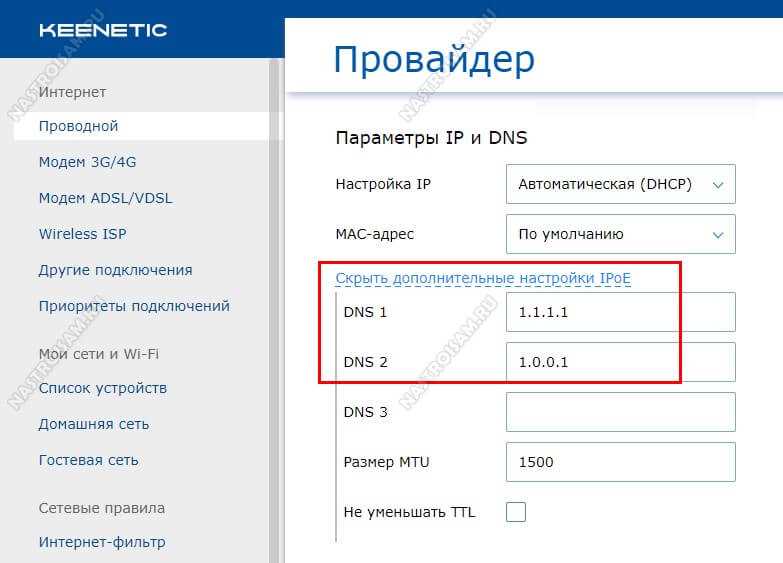Open Список устройств page

pos(103,388)
